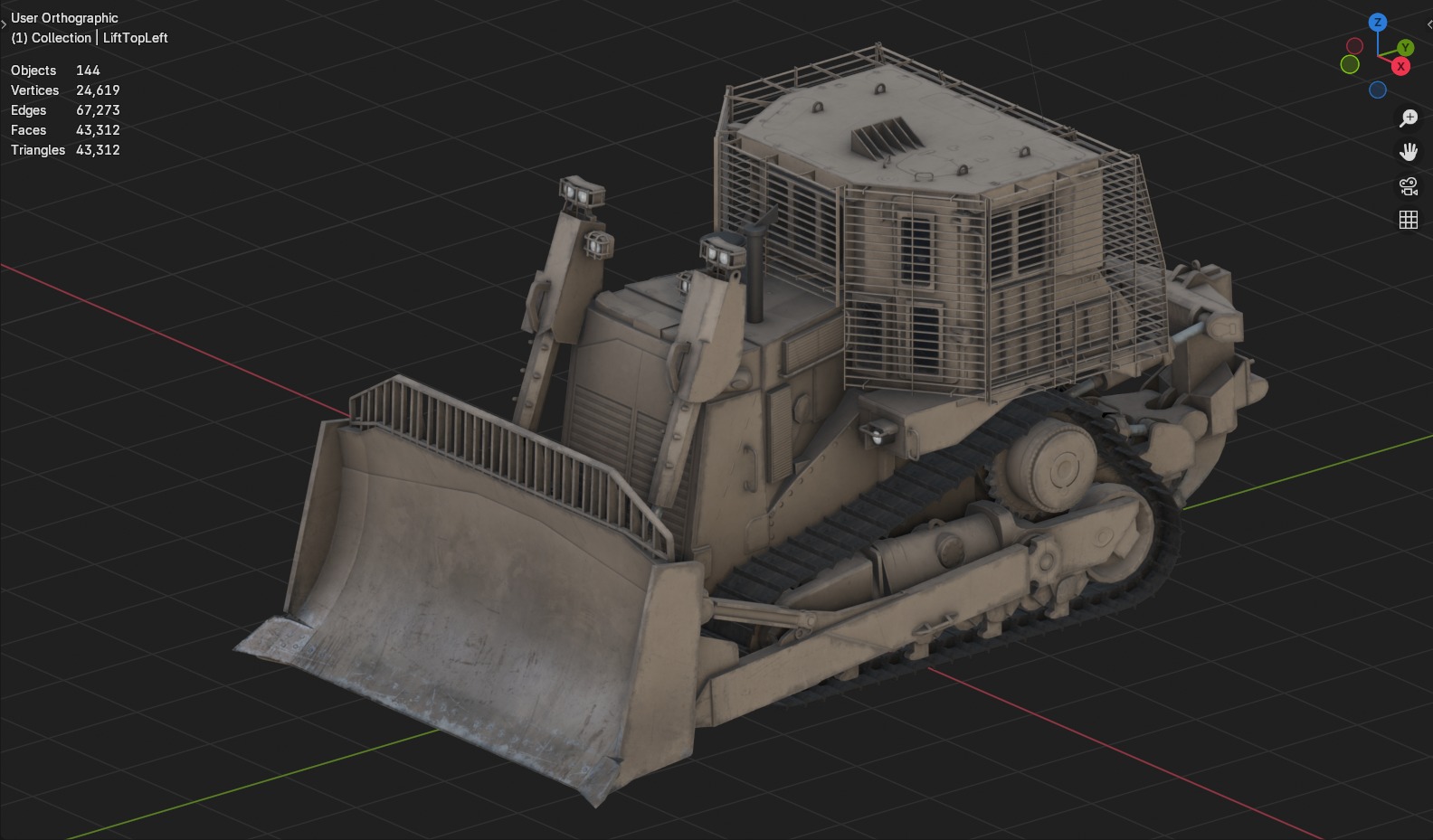Click the Triangles statistic label

pos(38,150)
